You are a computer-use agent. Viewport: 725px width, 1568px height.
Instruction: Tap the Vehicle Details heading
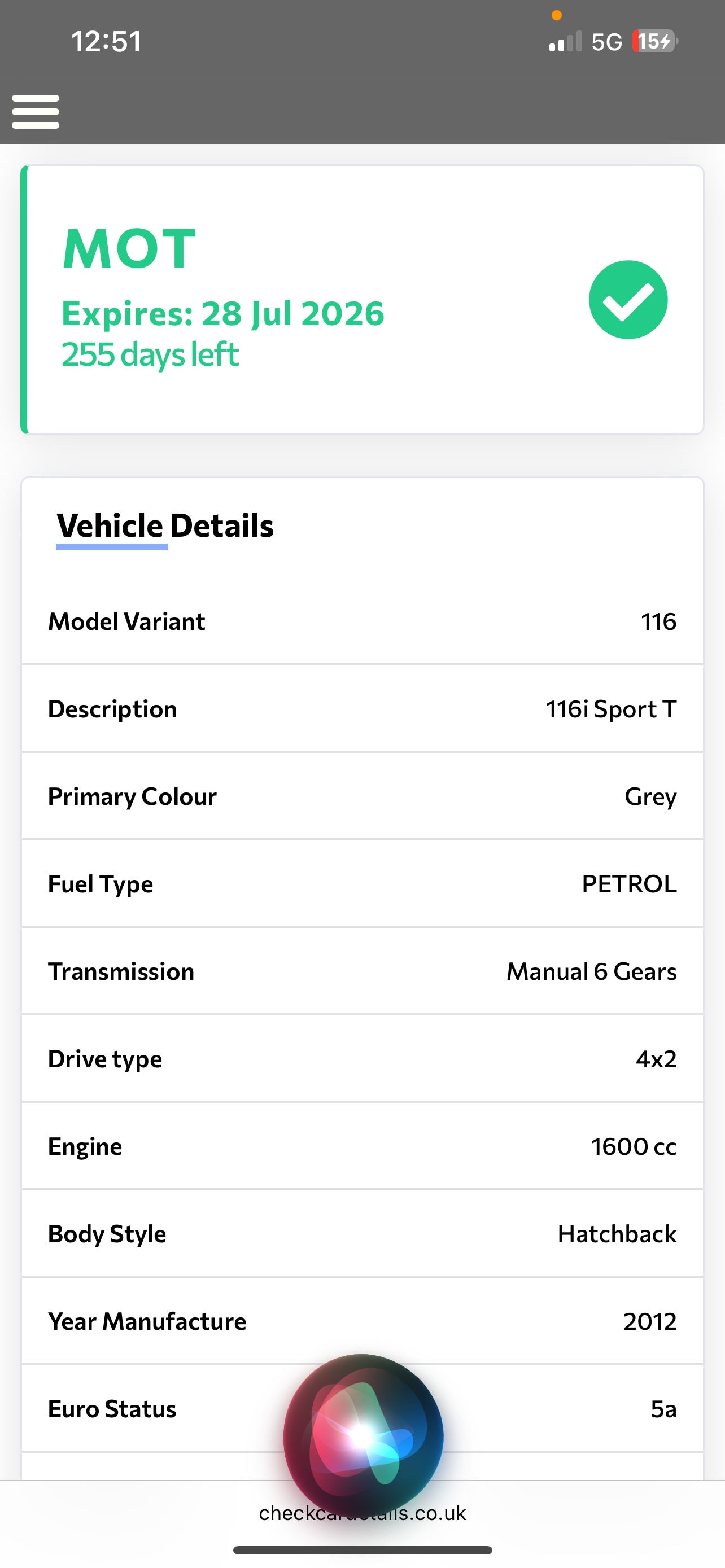(165, 525)
